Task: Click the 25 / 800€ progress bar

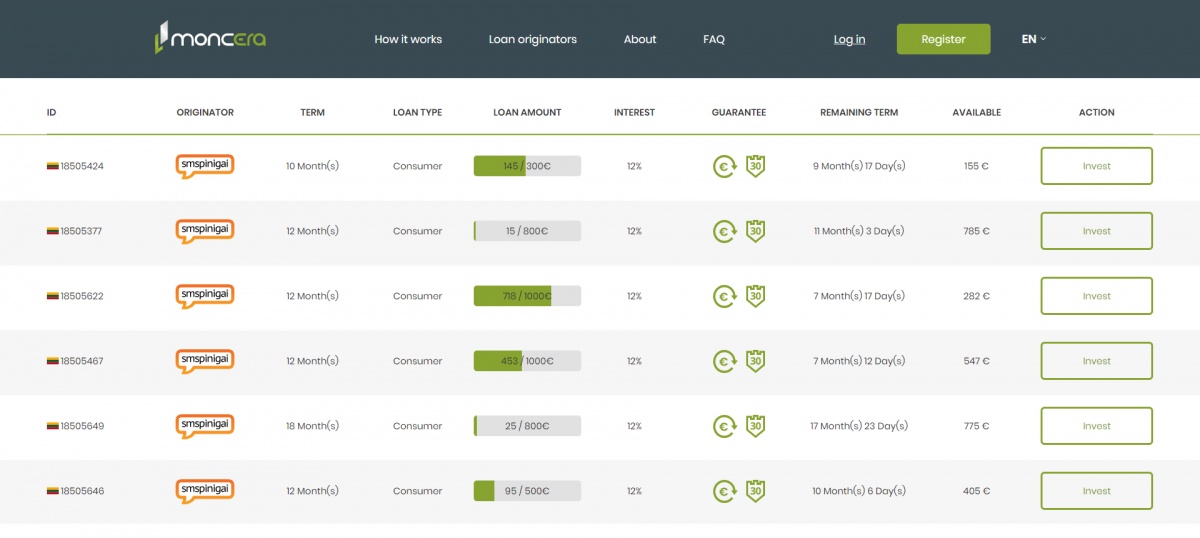Action: tap(527, 426)
